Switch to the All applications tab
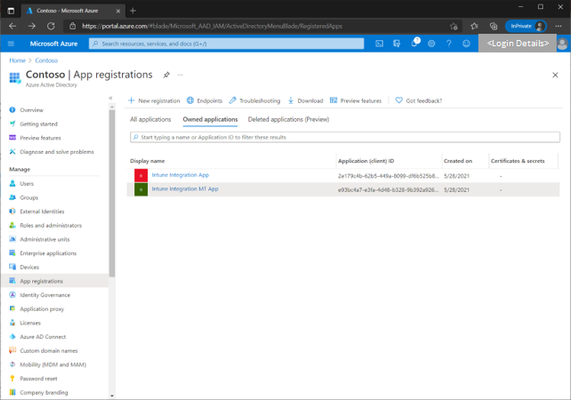The image size is (571, 400). [x=150, y=119]
